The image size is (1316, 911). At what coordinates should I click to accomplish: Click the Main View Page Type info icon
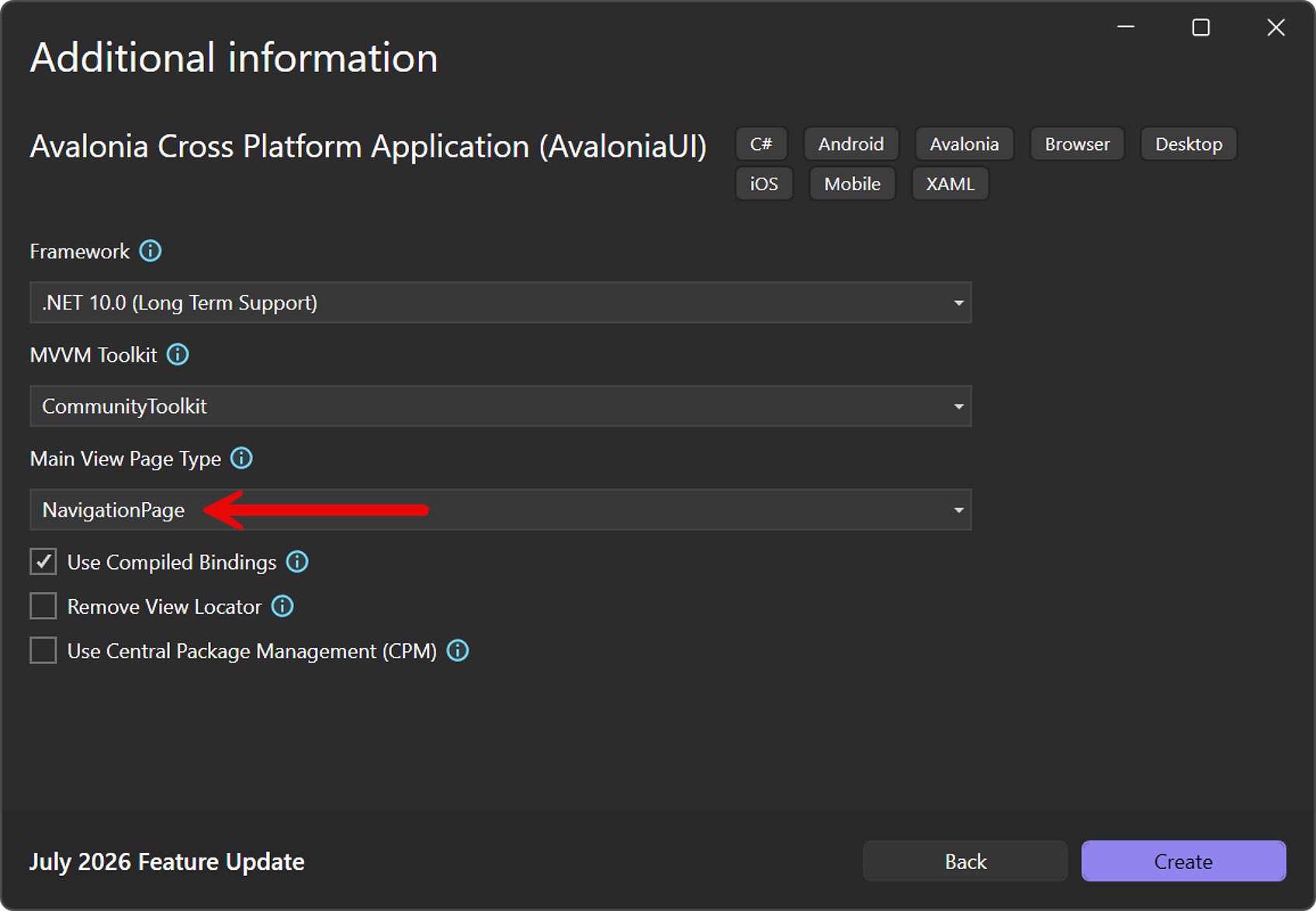[x=241, y=459]
